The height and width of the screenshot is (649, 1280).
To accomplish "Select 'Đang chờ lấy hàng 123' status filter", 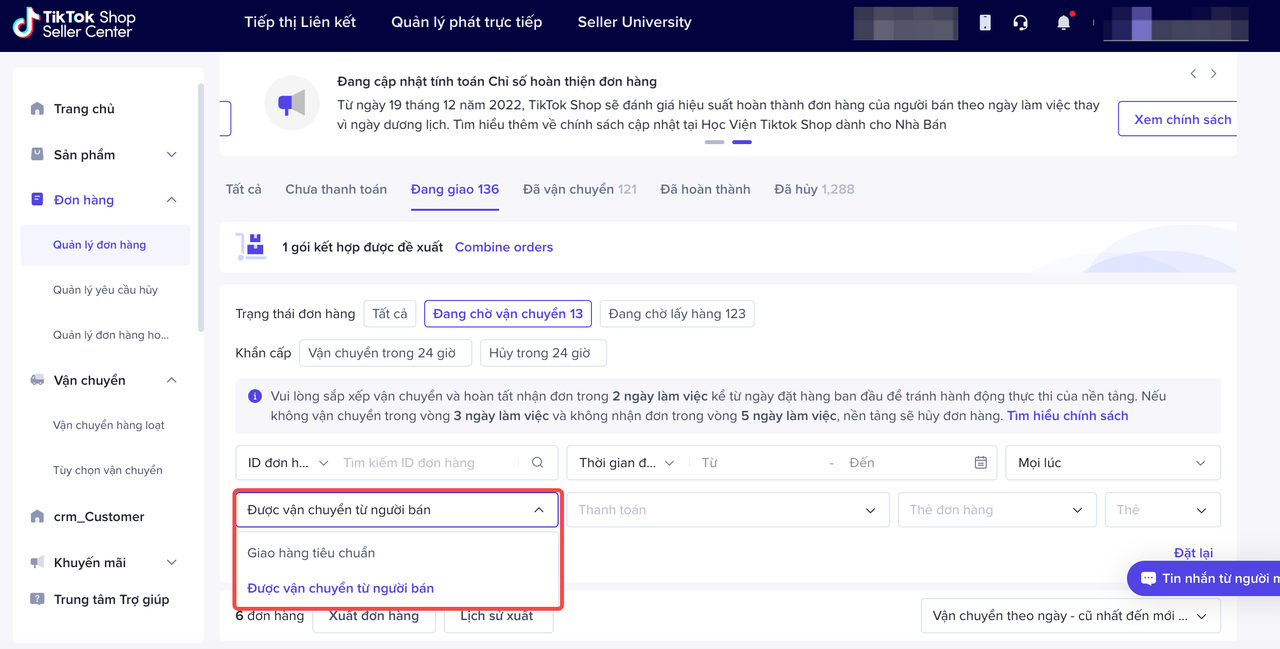I will tap(677, 314).
